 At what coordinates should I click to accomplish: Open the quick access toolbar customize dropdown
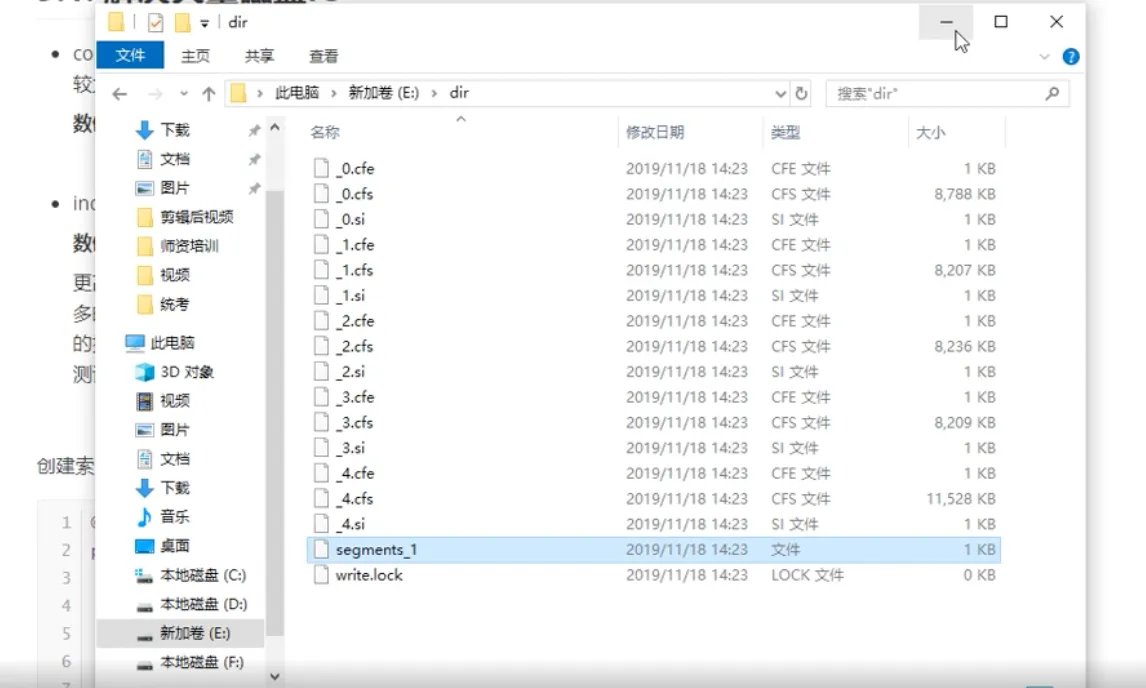(205, 23)
